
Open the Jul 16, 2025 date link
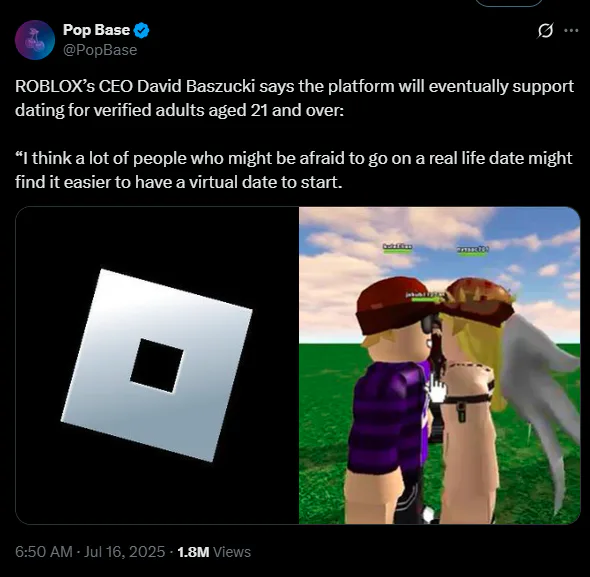point(125,552)
